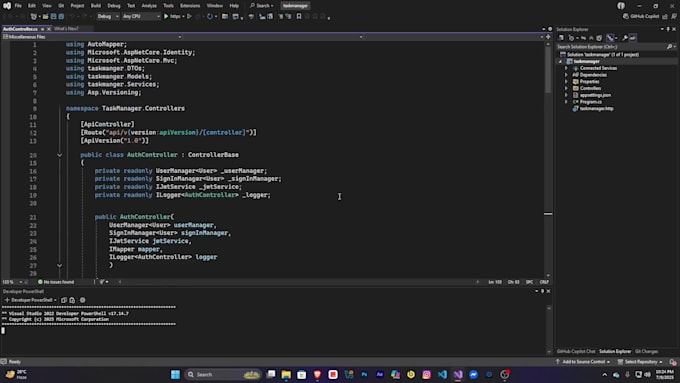Collapse the constructor fold arrow at line 27

(59, 265)
